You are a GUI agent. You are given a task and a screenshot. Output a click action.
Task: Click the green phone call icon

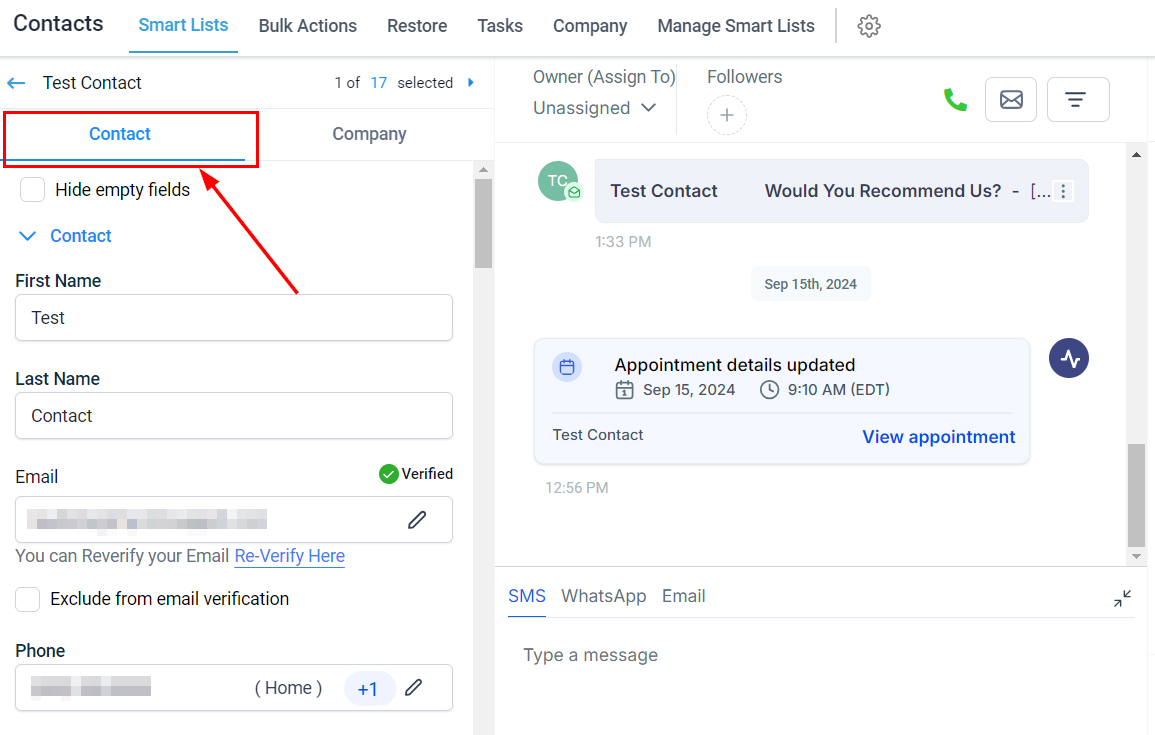[955, 100]
